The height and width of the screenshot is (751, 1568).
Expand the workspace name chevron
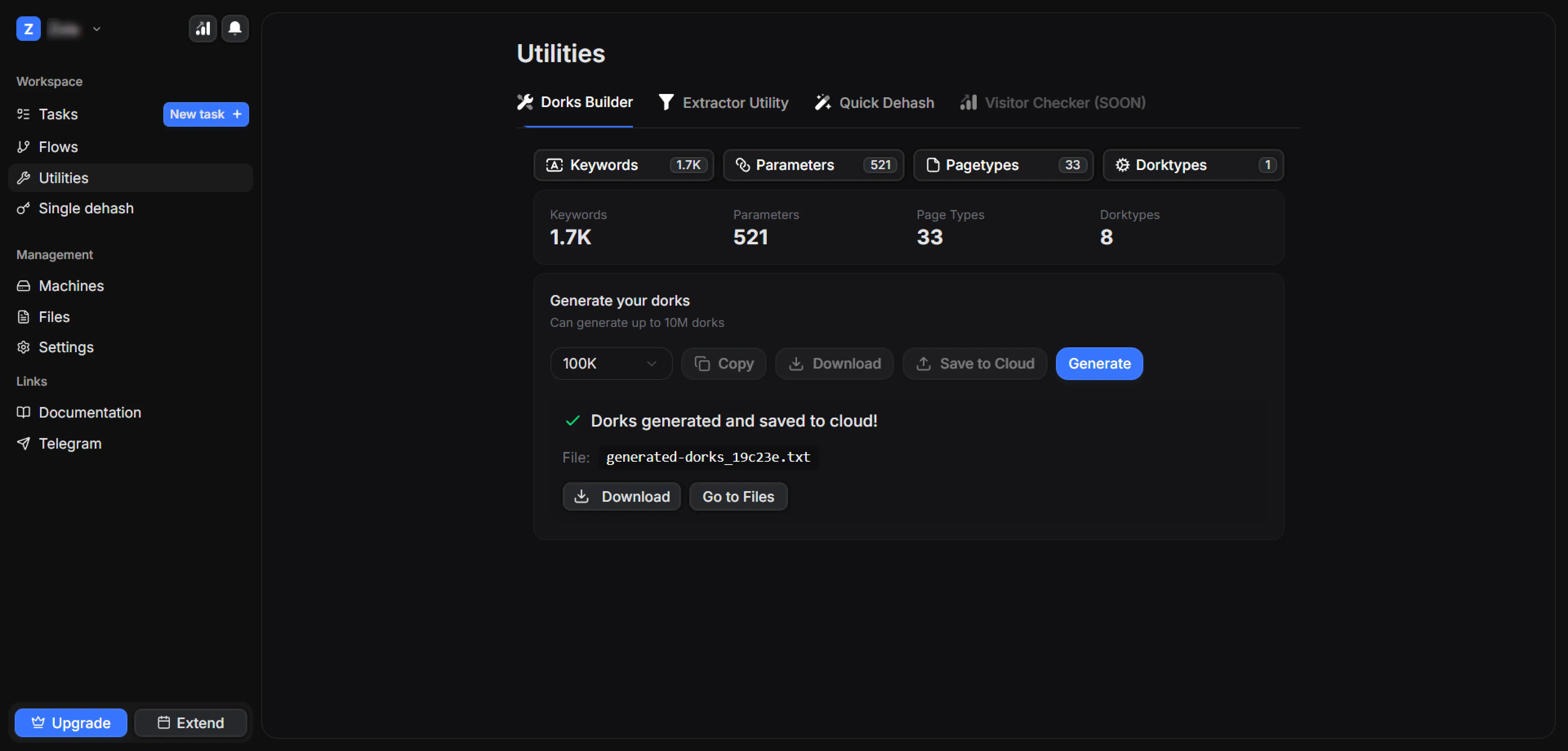click(x=96, y=29)
